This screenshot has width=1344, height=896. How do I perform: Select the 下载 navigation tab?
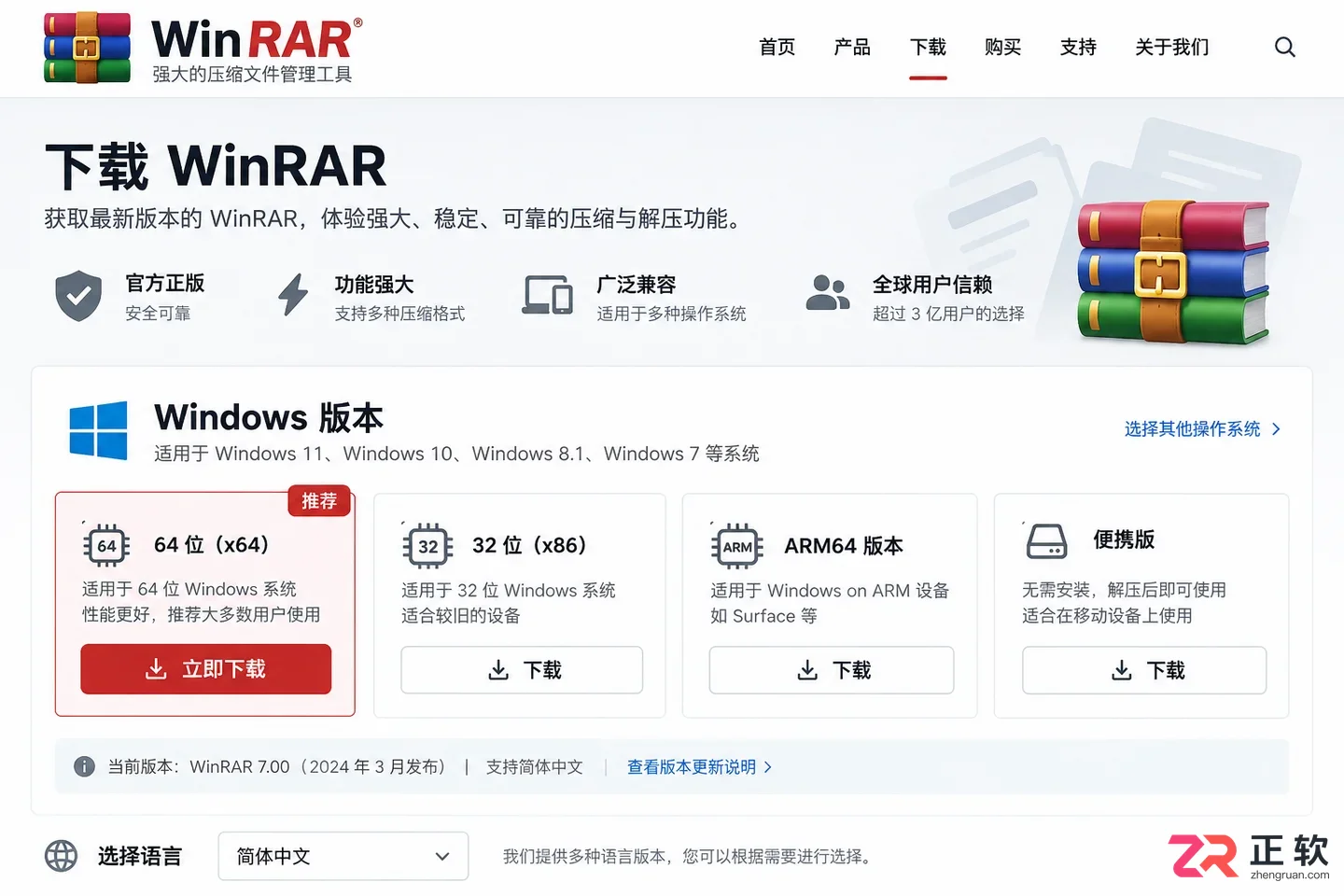(x=928, y=47)
